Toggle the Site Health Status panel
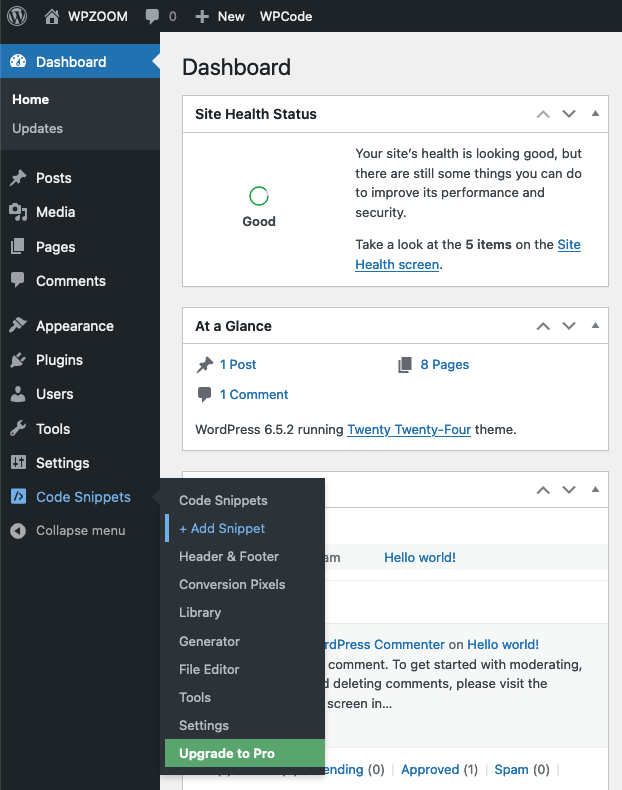Screen dimensions: 622x790 tap(595, 114)
